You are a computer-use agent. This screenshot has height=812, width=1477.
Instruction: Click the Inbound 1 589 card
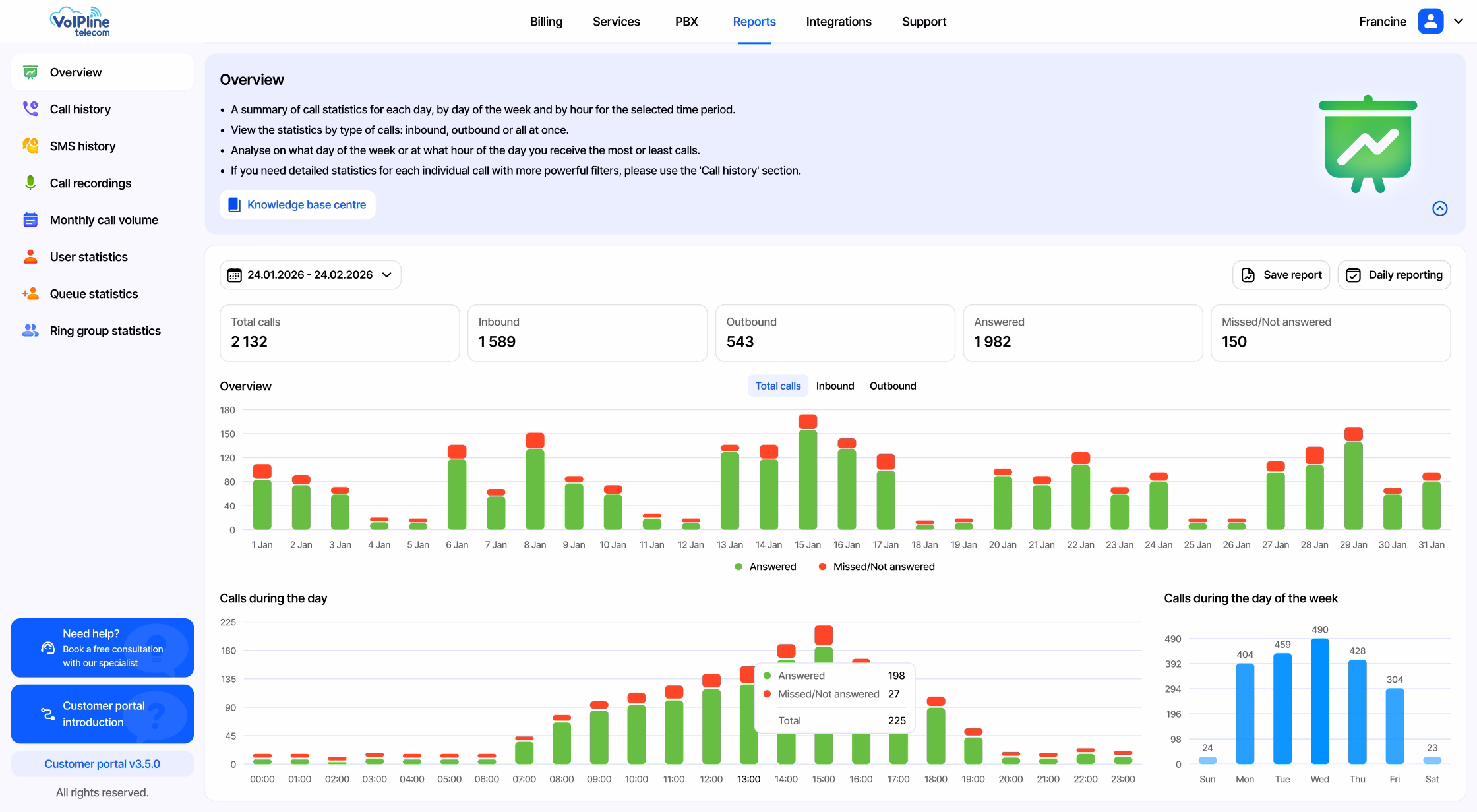588,333
